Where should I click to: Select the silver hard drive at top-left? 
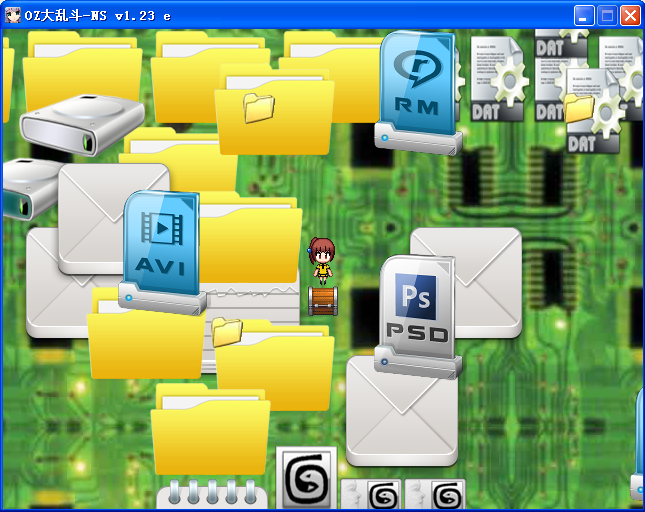[82, 125]
